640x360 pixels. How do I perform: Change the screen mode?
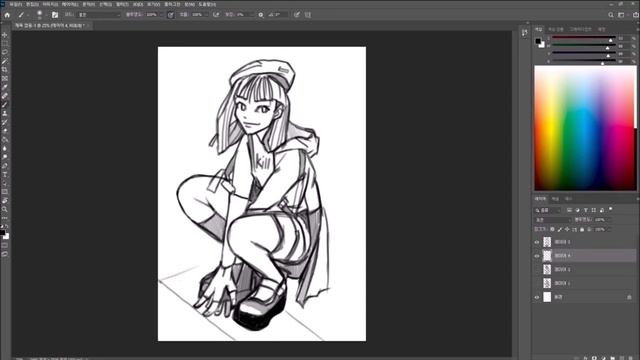pos(4,254)
